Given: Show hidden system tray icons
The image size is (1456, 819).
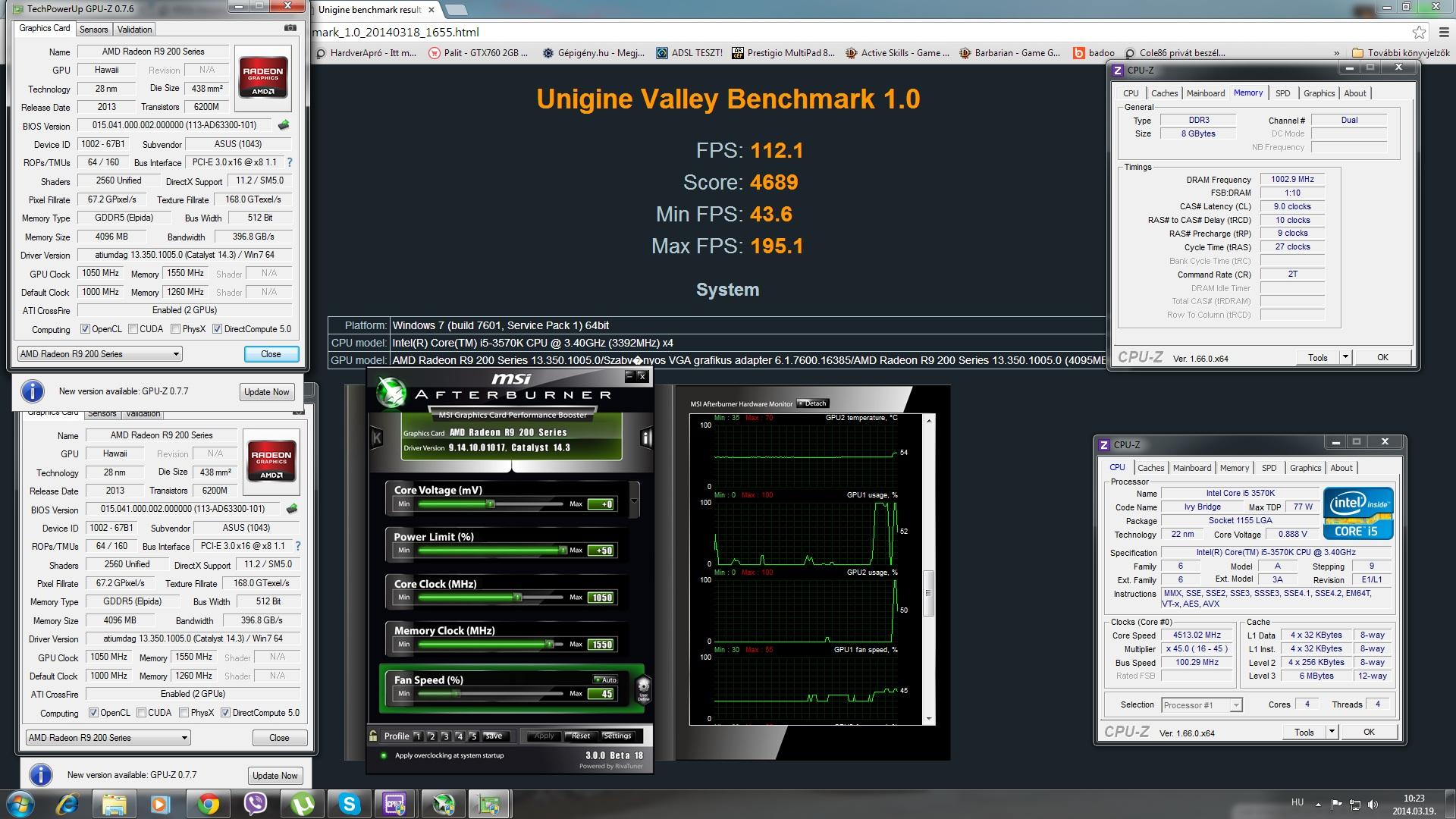Looking at the screenshot, I should pyautogui.click(x=1317, y=804).
